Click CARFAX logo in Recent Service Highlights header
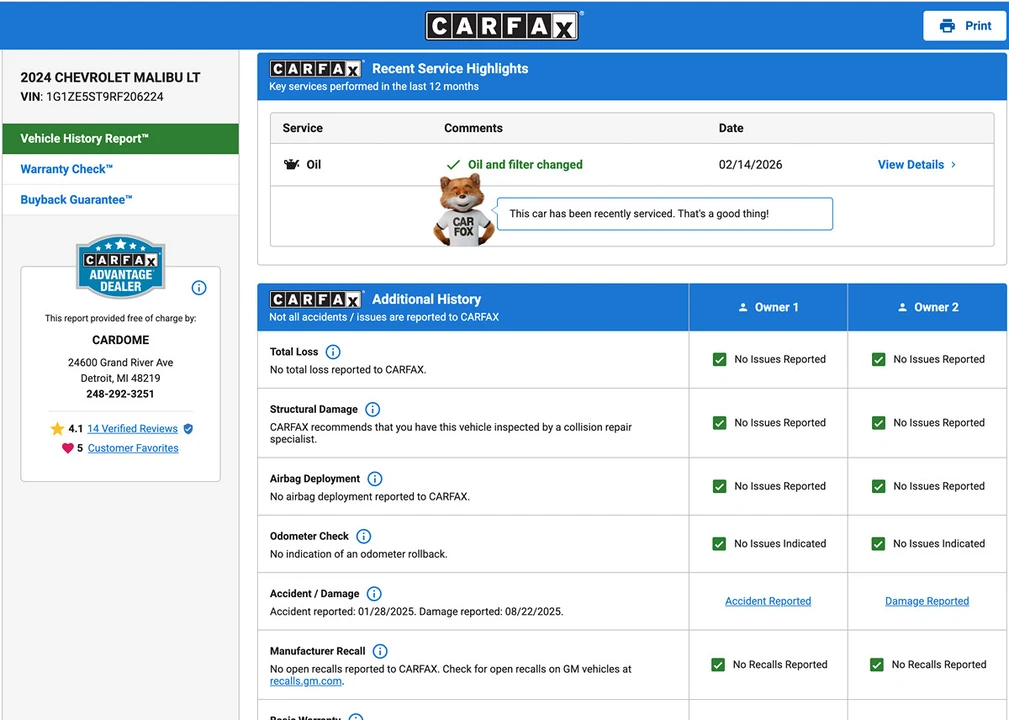Viewport: 1009px width, 720px height. 315,69
